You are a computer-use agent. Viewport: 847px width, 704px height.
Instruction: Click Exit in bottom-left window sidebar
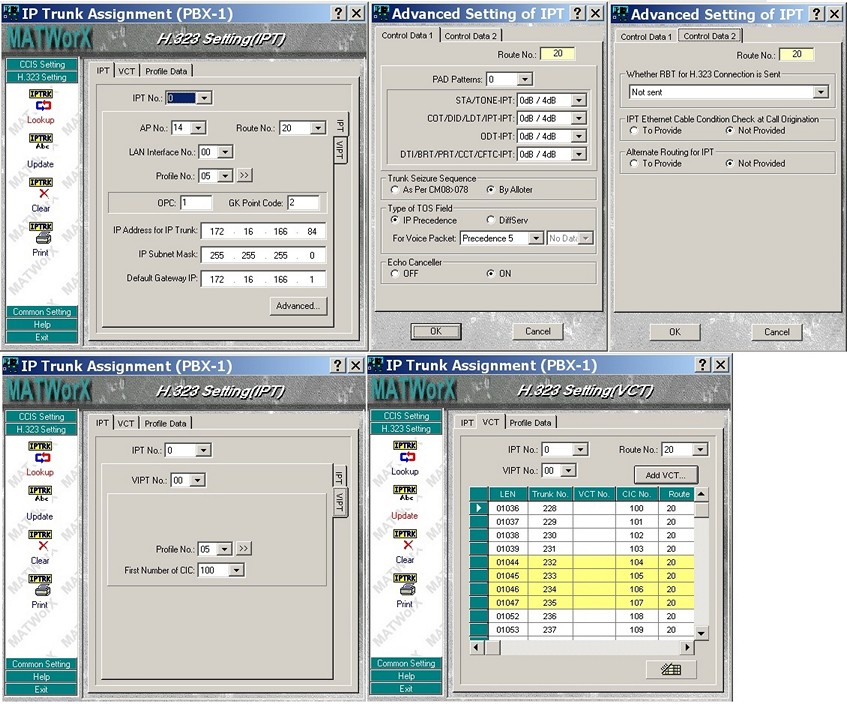(41, 689)
